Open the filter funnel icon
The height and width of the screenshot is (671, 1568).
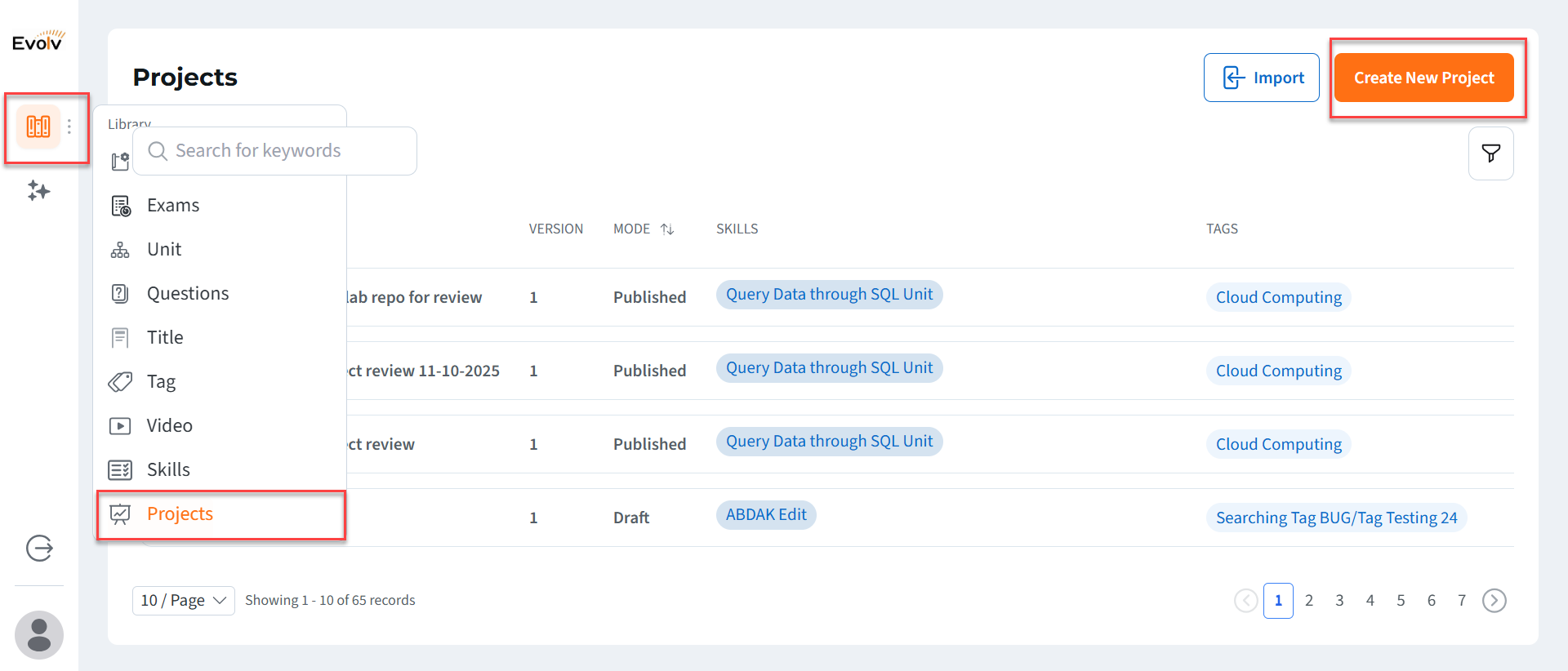(x=1490, y=153)
